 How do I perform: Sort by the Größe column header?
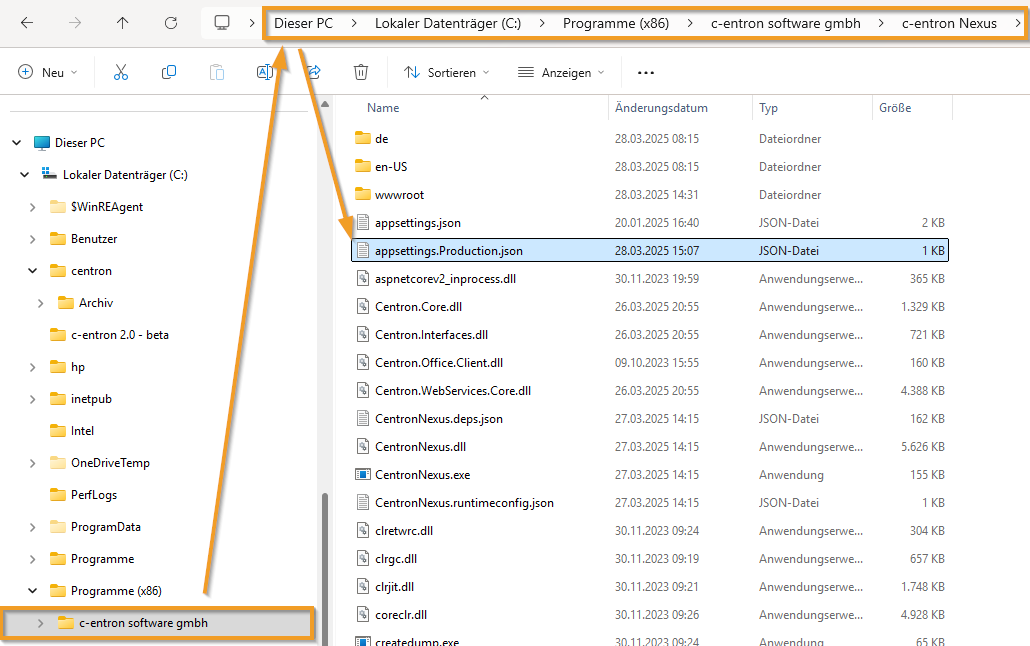895,108
